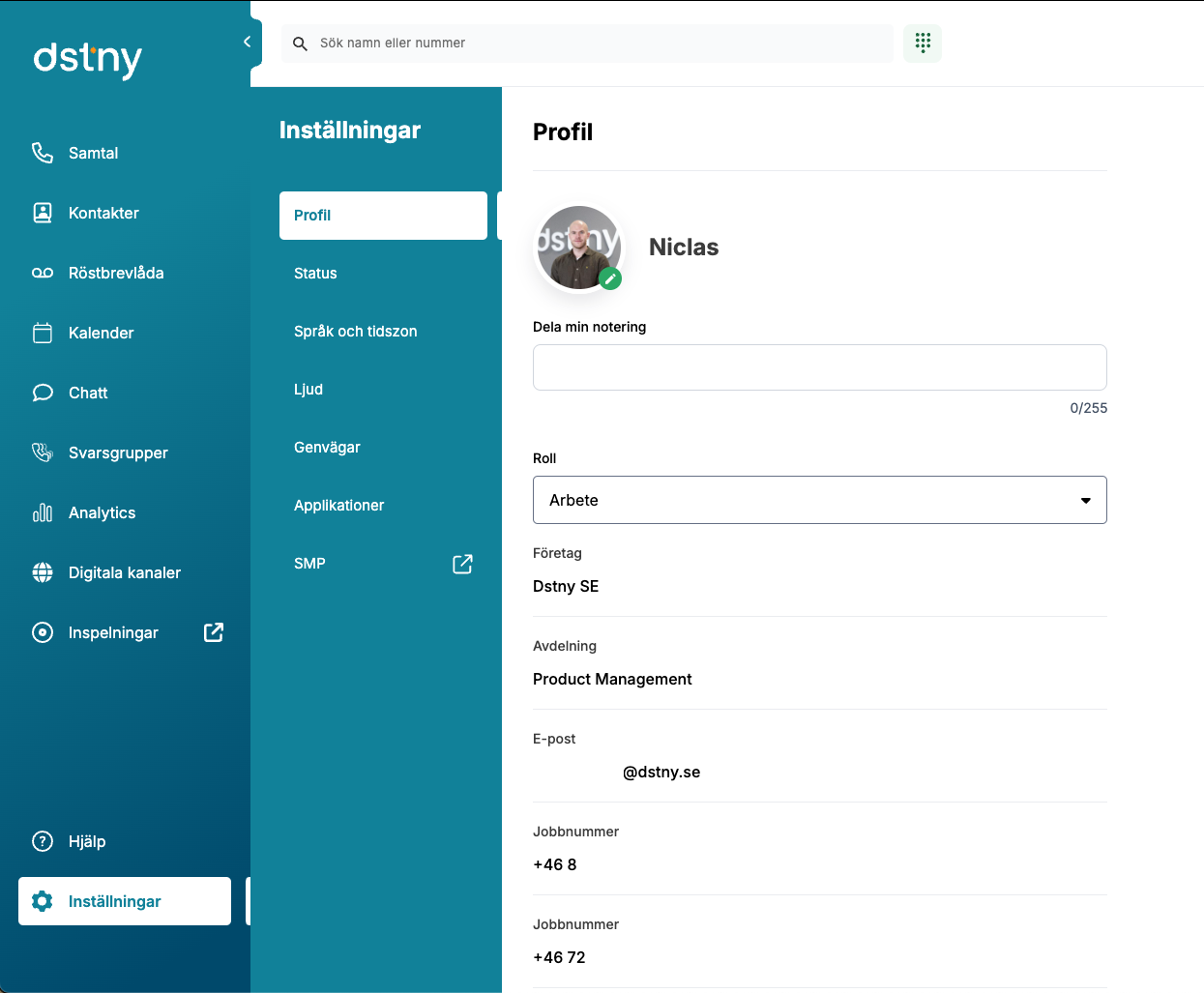Click external link icon next to SMP
Screen dimensions: 1204x993
click(x=462, y=564)
